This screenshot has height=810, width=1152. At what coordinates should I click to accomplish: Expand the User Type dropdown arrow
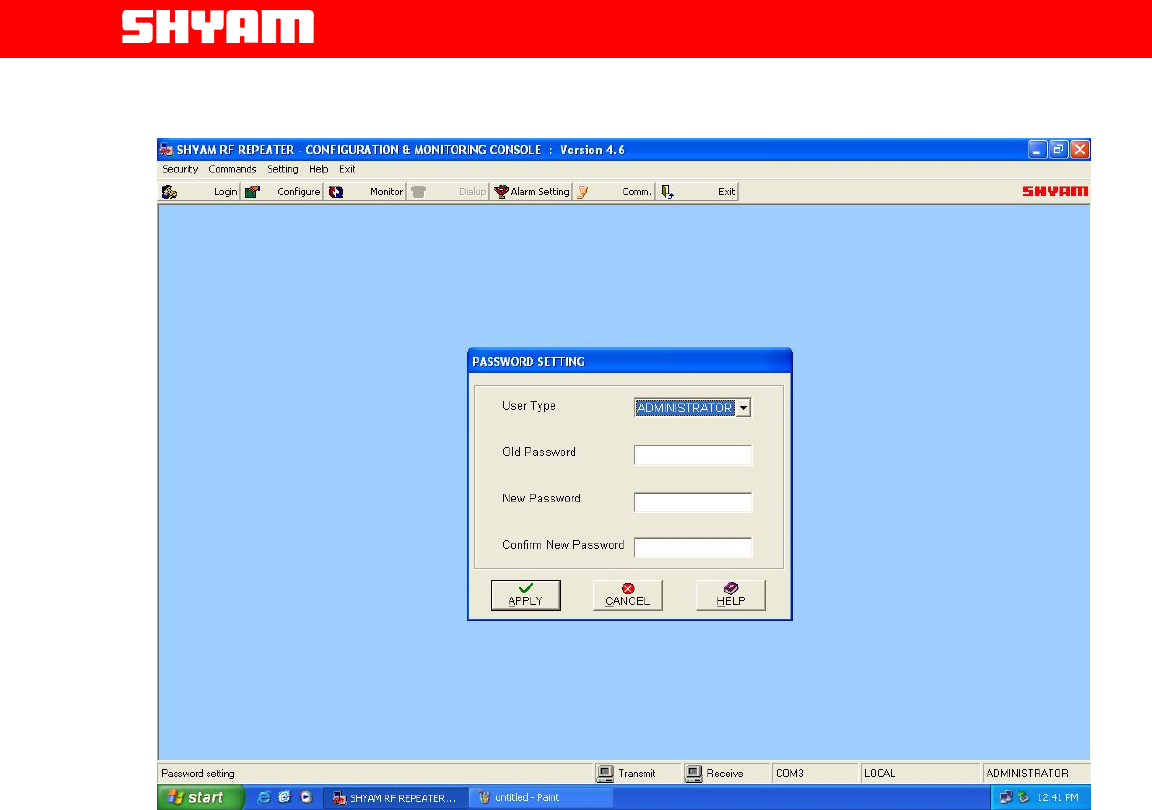point(744,408)
